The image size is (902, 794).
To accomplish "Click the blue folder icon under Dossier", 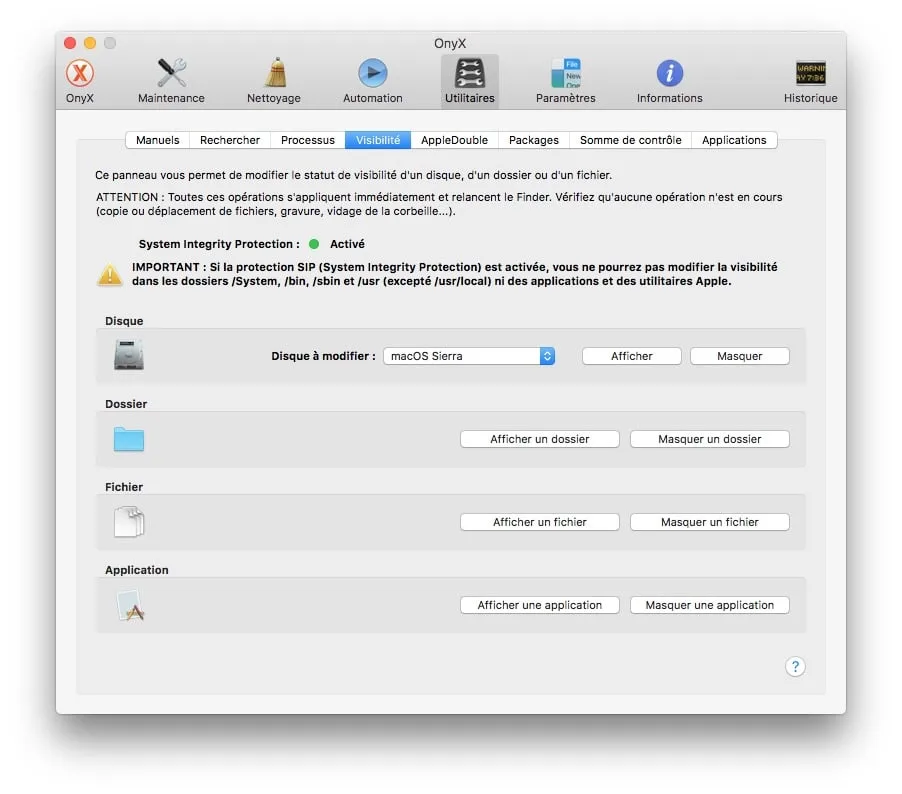I will (x=129, y=440).
